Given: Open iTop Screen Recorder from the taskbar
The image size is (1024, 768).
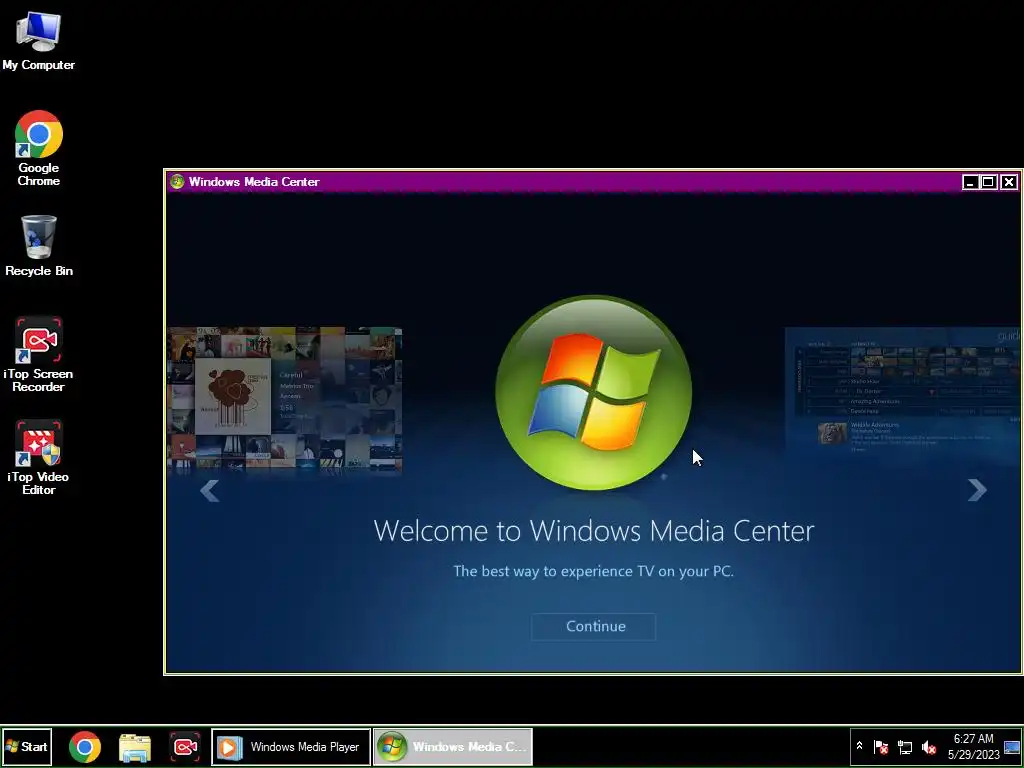Looking at the screenshot, I should tap(185, 747).
